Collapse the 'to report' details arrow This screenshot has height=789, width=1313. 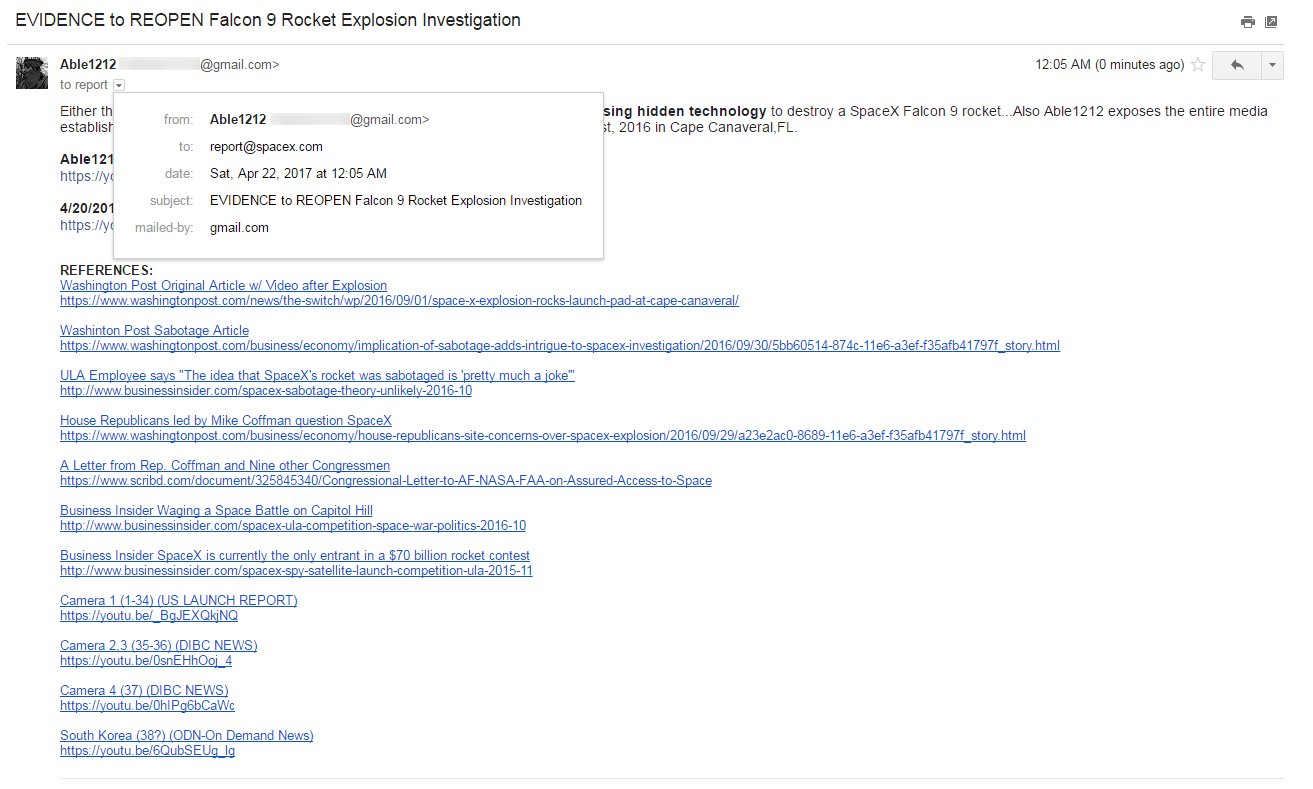(x=119, y=86)
